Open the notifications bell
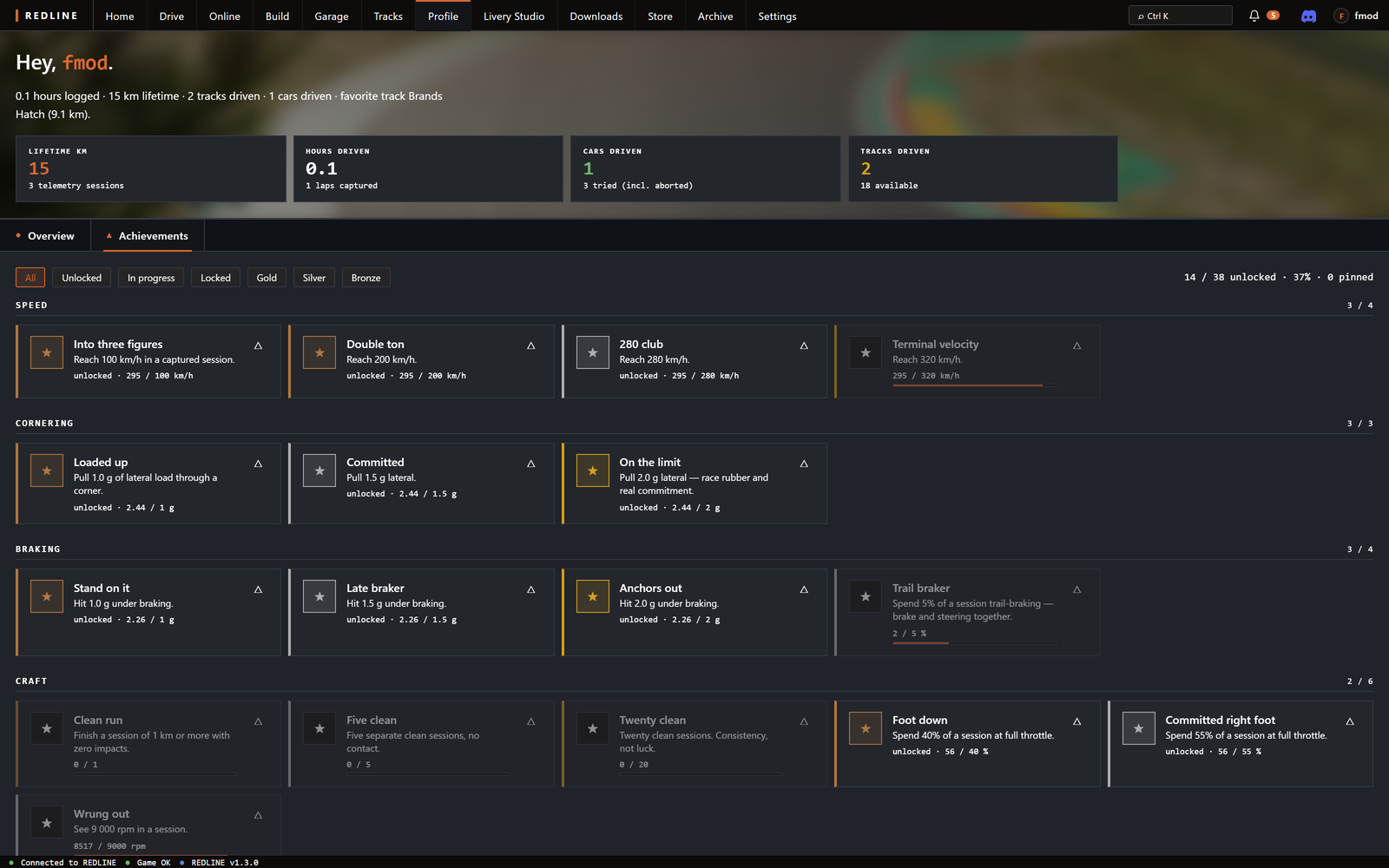This screenshot has height=868, width=1389. tap(1254, 16)
